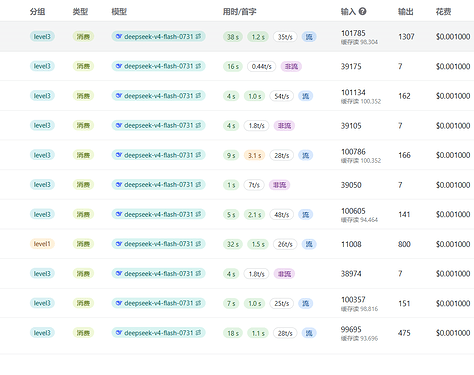Click the 流 stream badge in the 38 s row
The height and width of the screenshot is (375, 474).
309,37
